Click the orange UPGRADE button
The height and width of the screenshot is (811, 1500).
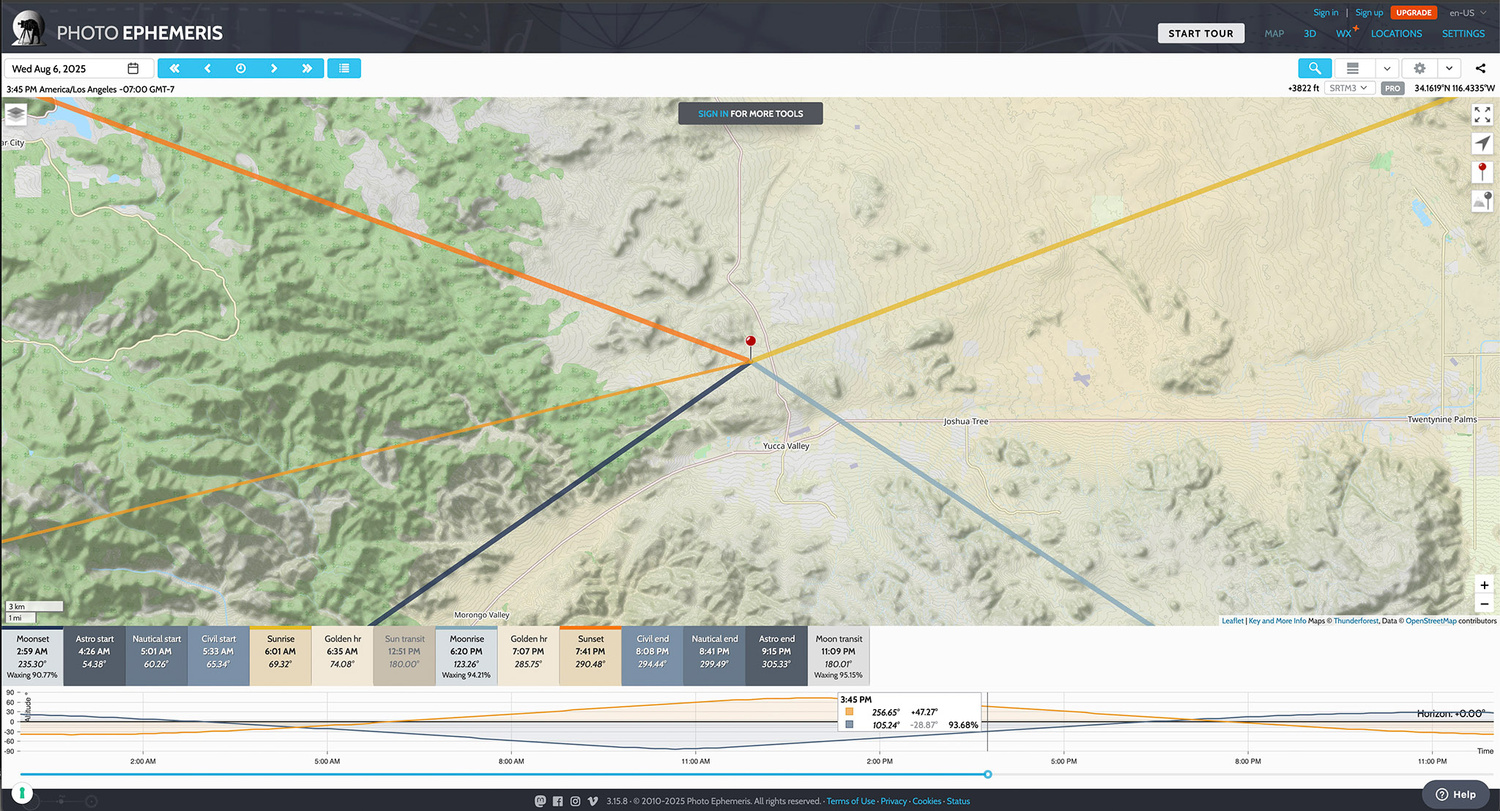click(1413, 13)
